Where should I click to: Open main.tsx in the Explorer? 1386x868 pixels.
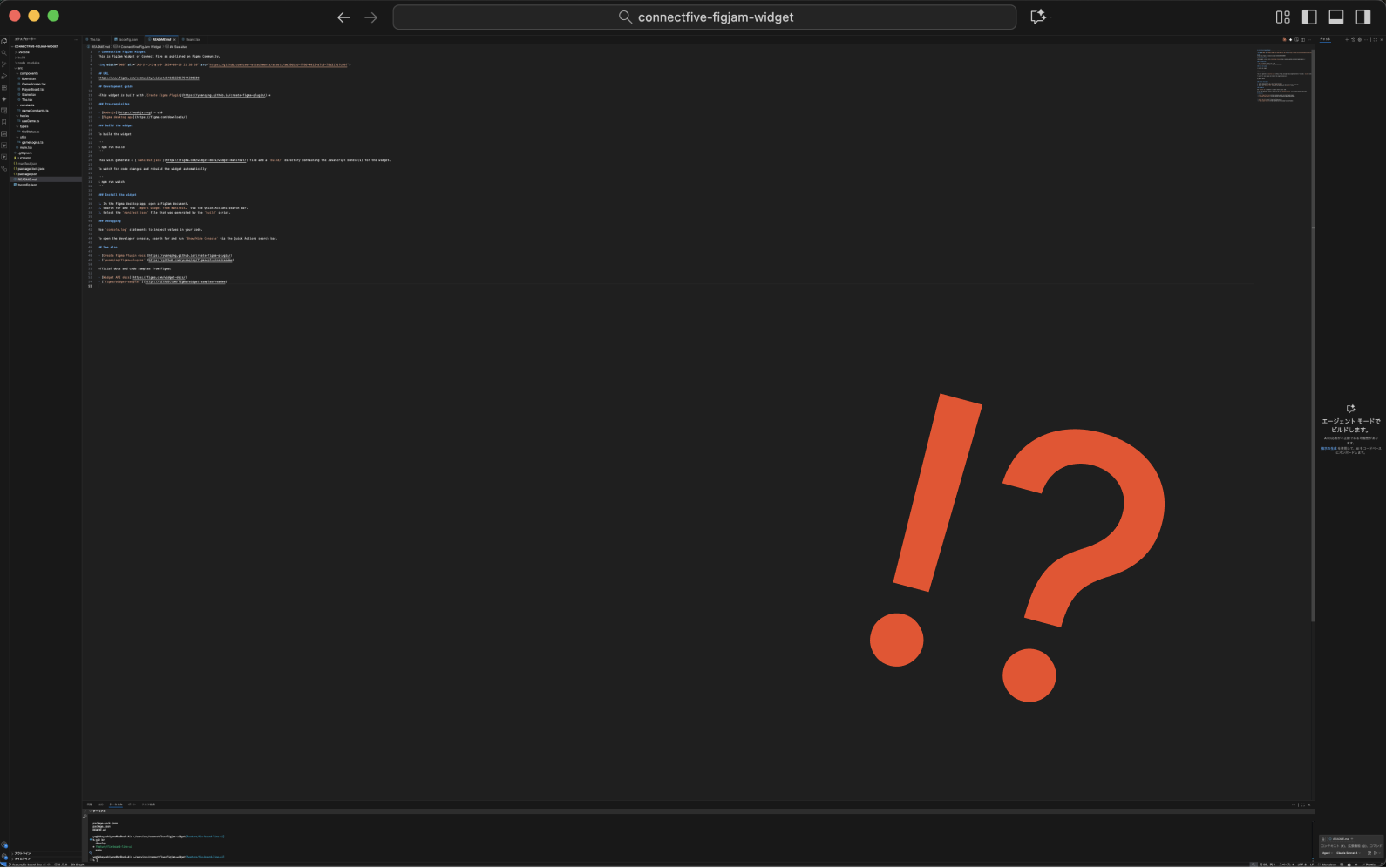coord(24,148)
